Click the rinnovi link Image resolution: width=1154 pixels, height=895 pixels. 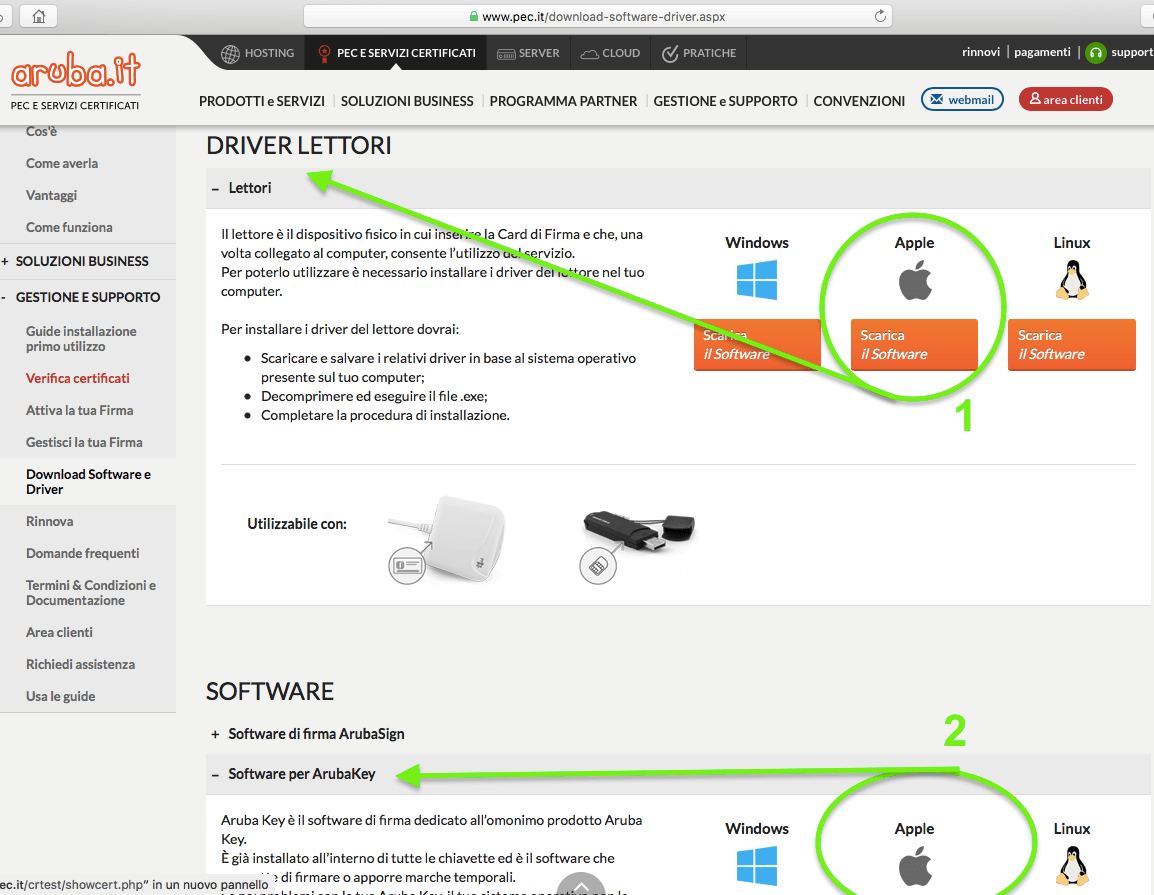[981, 52]
